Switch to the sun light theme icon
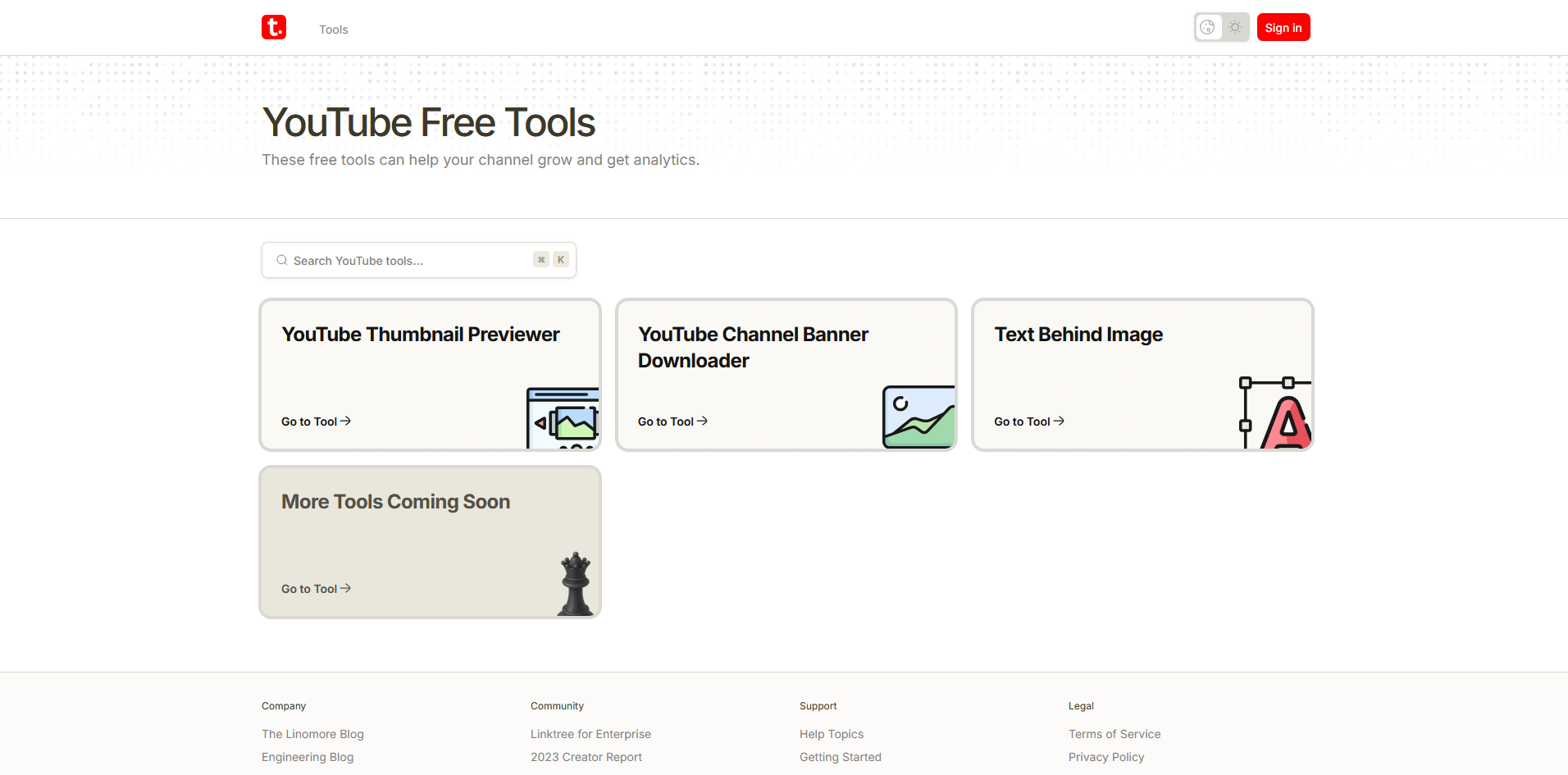 tap(1235, 27)
